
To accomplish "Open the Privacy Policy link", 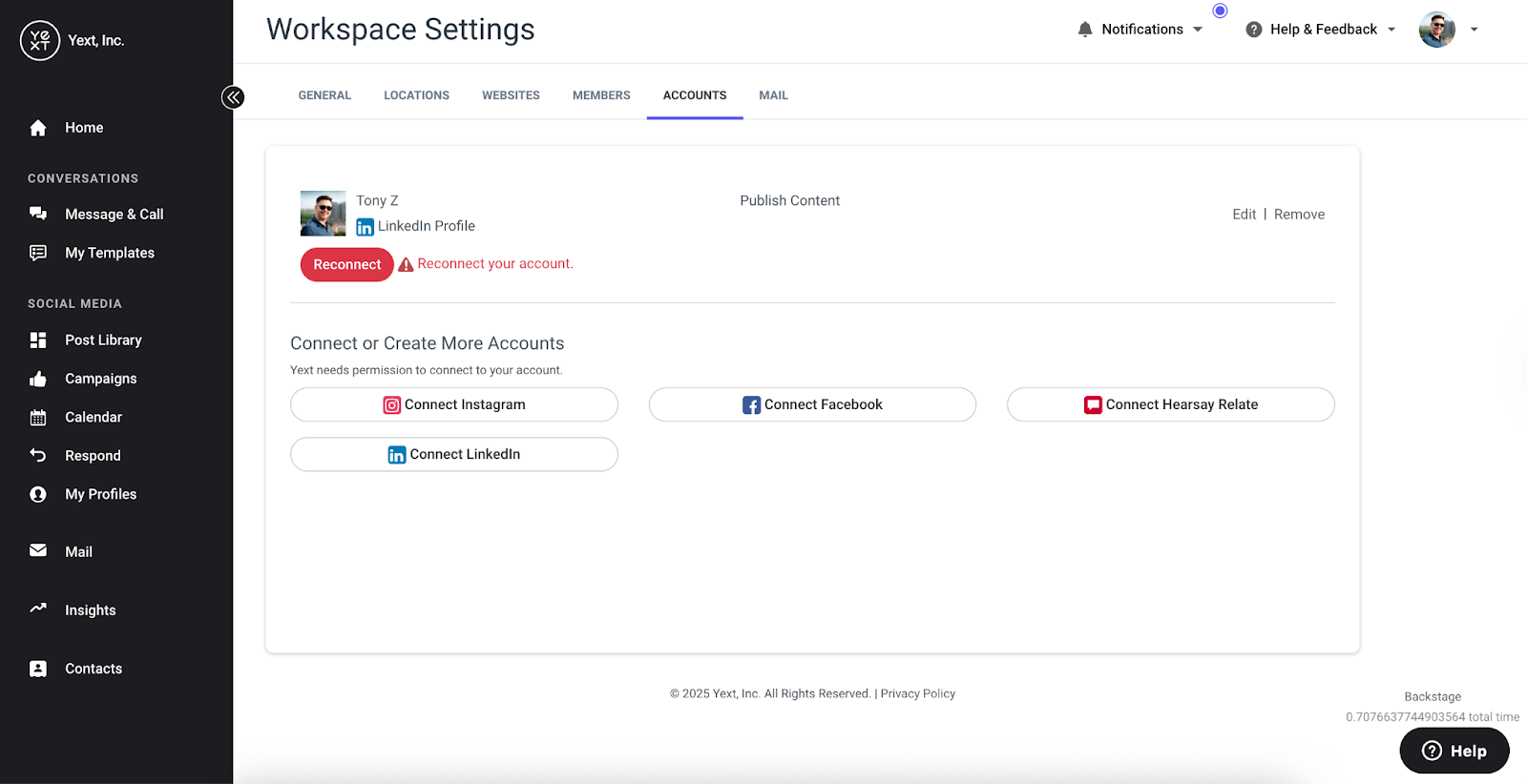I will coord(917,693).
